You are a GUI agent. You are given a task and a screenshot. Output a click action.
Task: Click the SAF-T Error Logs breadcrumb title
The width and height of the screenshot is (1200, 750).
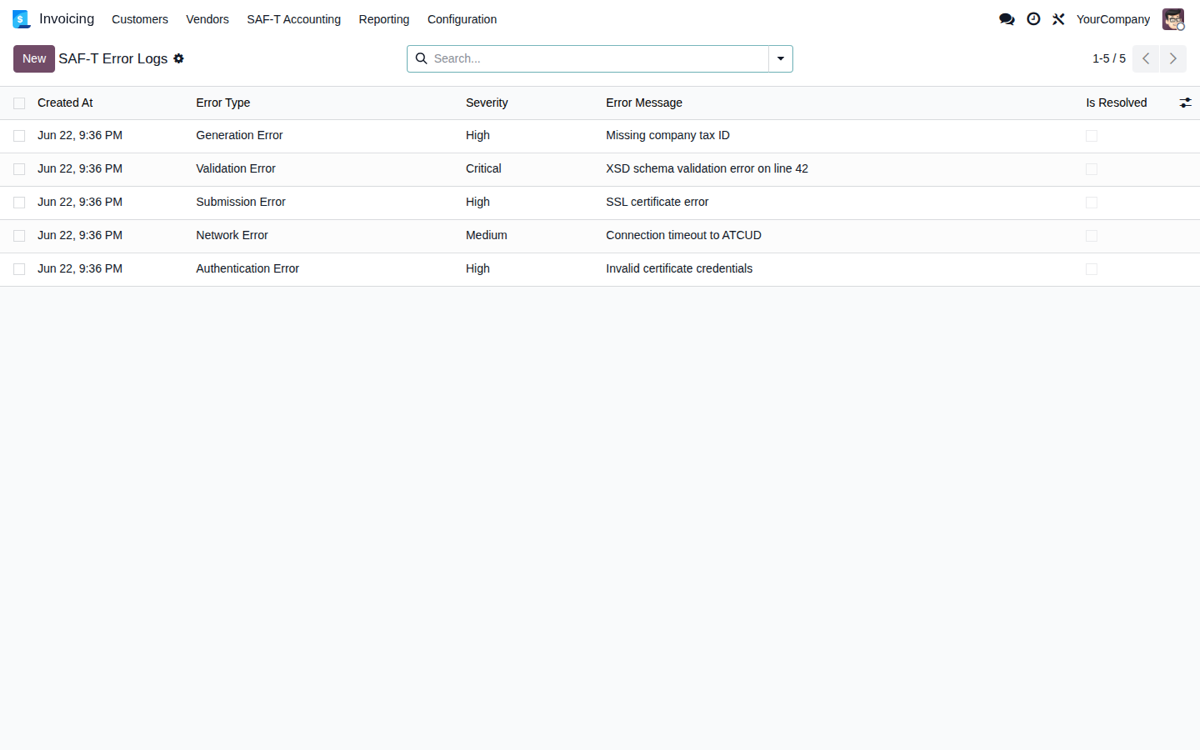tap(113, 59)
